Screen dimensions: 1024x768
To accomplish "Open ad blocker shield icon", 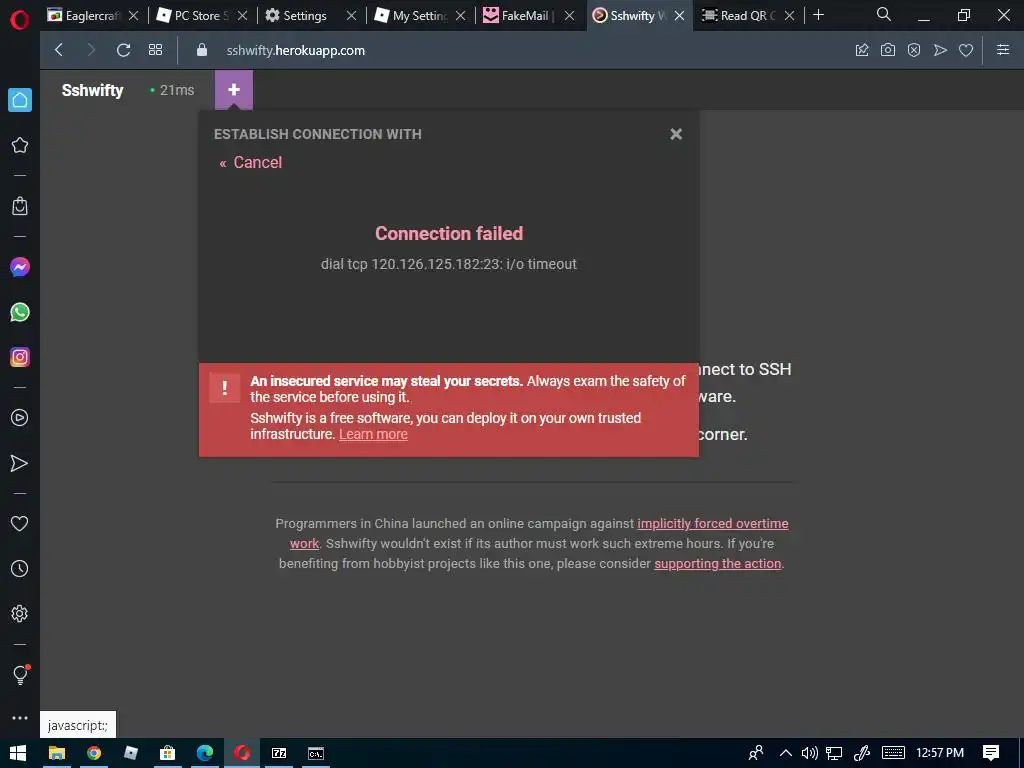I will 914,50.
